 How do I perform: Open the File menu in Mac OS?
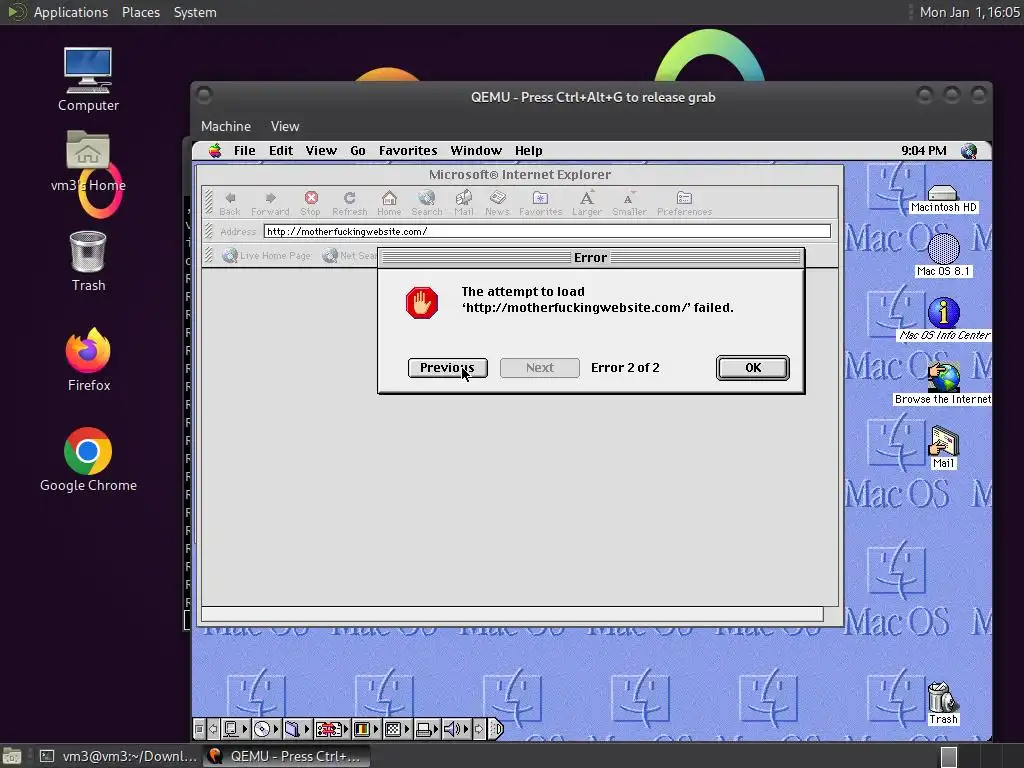pyautogui.click(x=245, y=151)
